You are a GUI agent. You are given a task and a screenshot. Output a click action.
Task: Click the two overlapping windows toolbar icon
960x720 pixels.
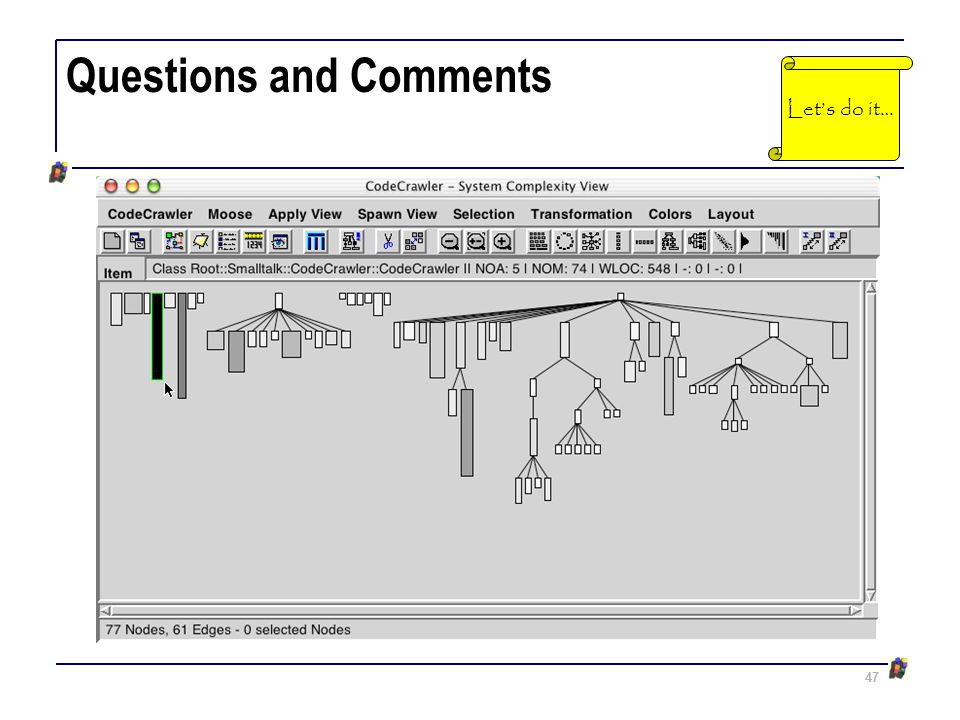[138, 241]
